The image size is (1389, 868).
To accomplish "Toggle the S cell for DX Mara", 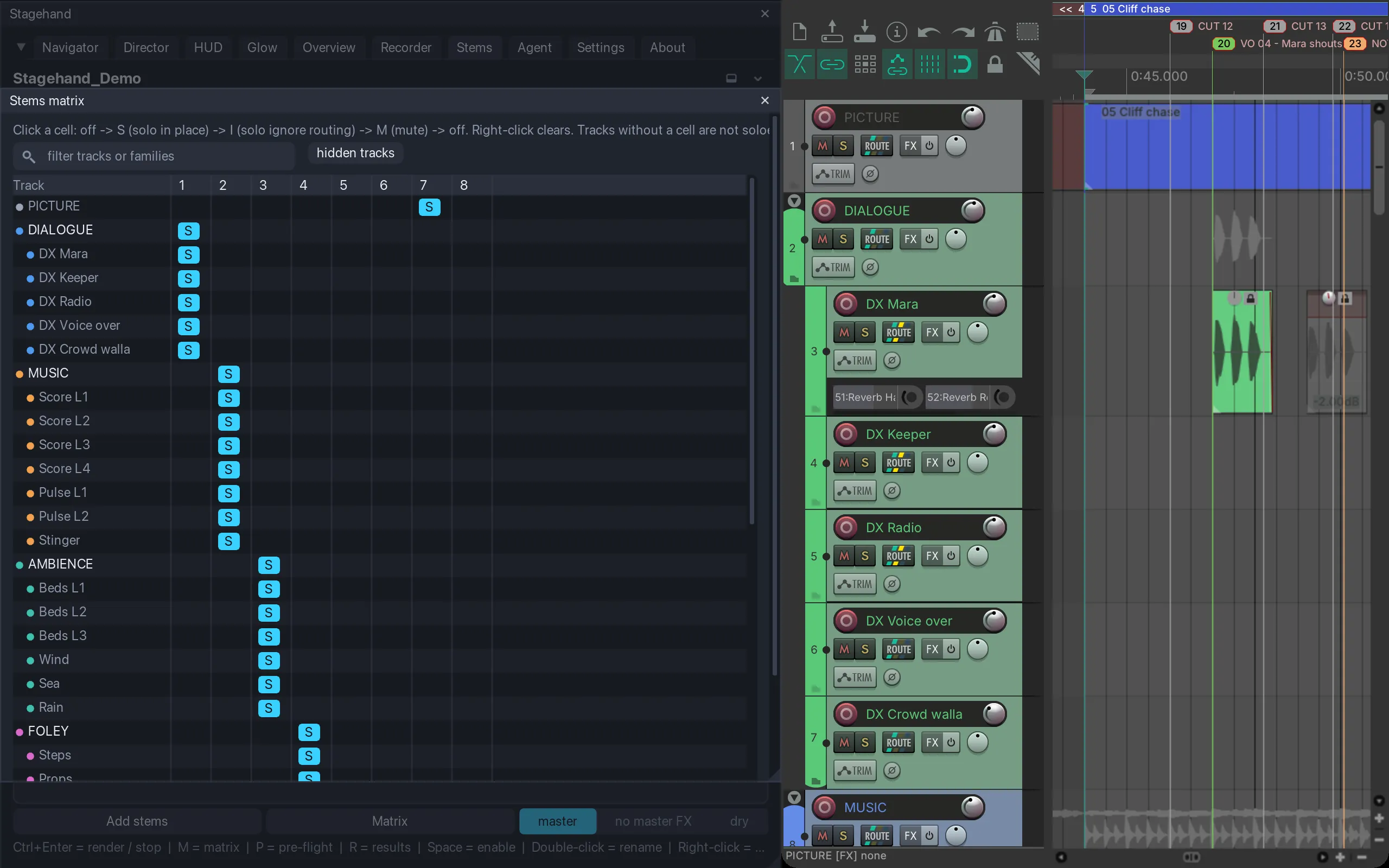I will [188, 254].
